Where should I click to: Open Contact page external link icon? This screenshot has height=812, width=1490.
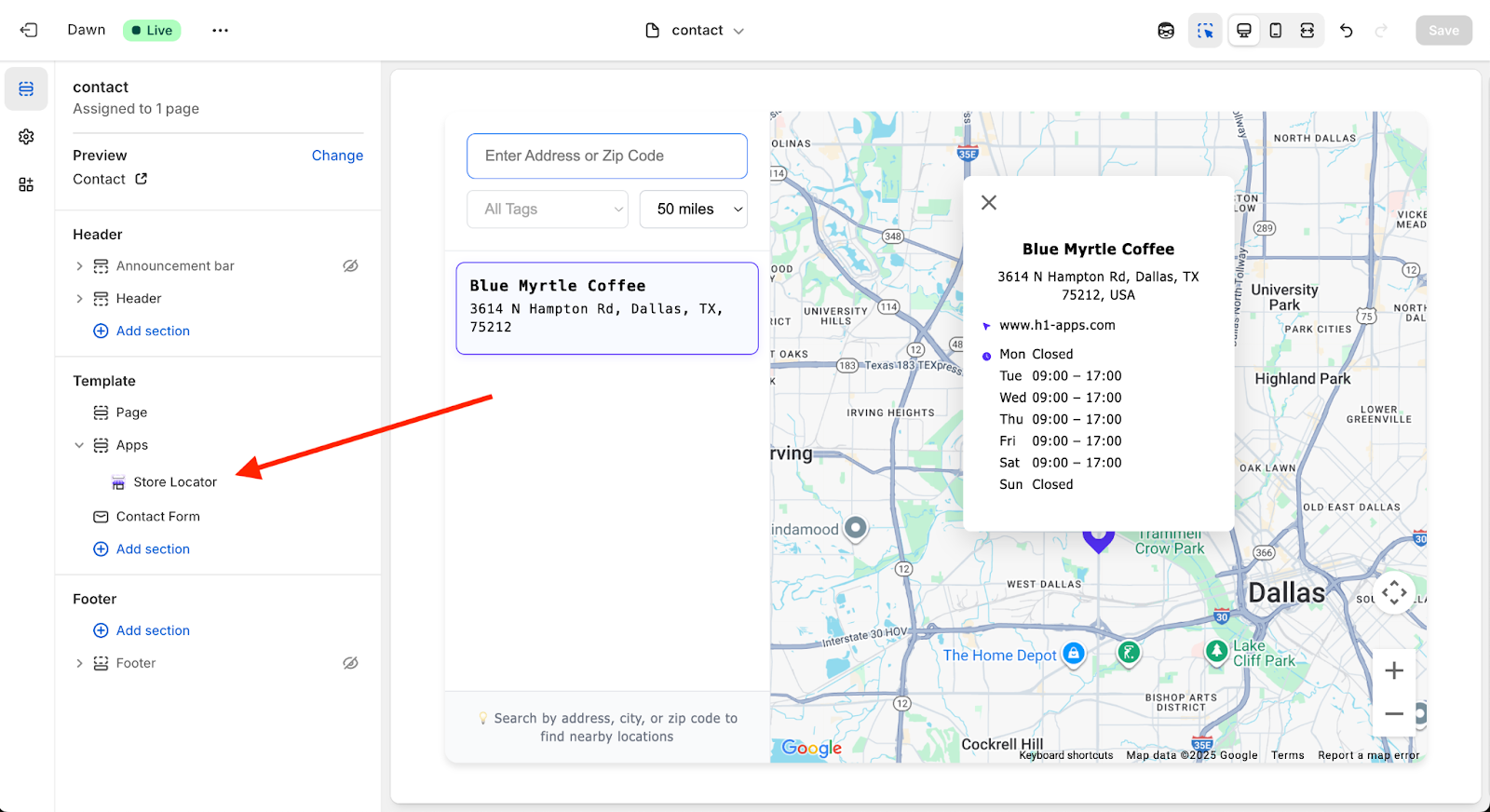point(141,179)
